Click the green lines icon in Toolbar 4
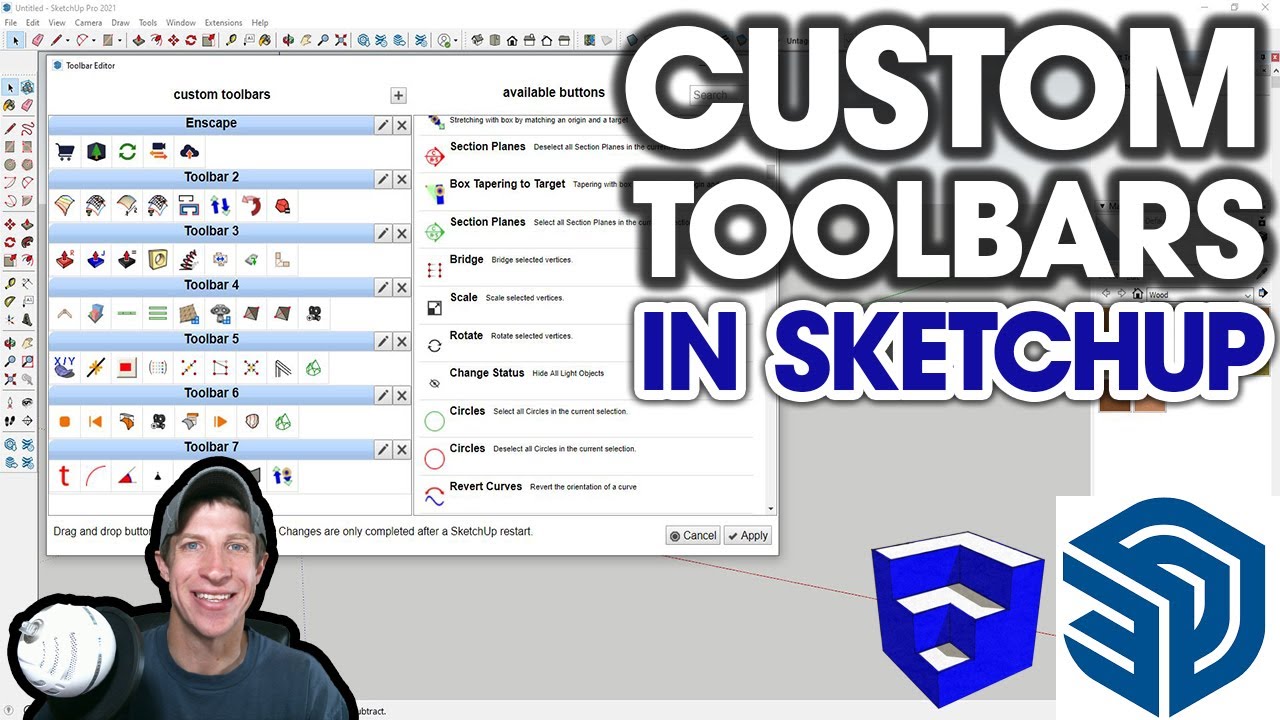 point(158,314)
